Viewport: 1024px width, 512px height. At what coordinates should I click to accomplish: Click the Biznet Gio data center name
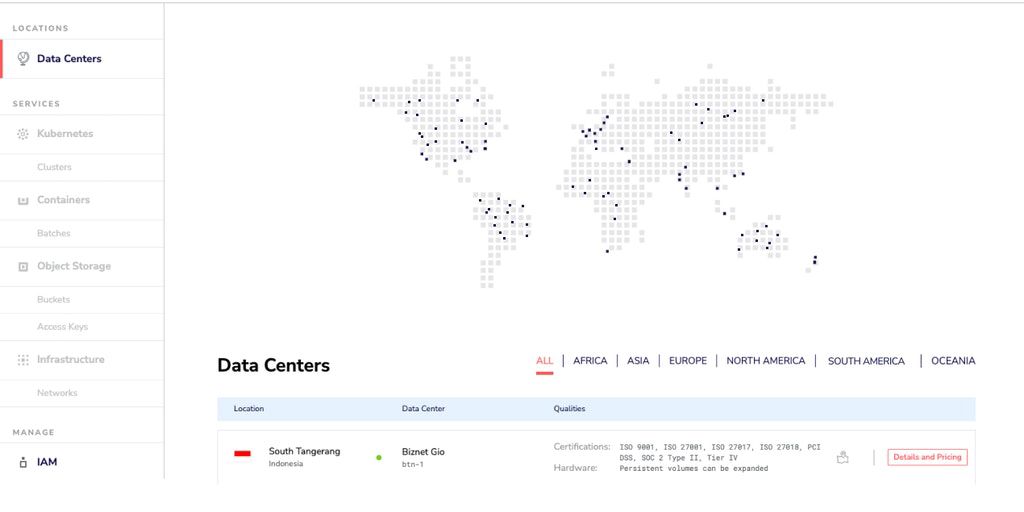pos(423,452)
